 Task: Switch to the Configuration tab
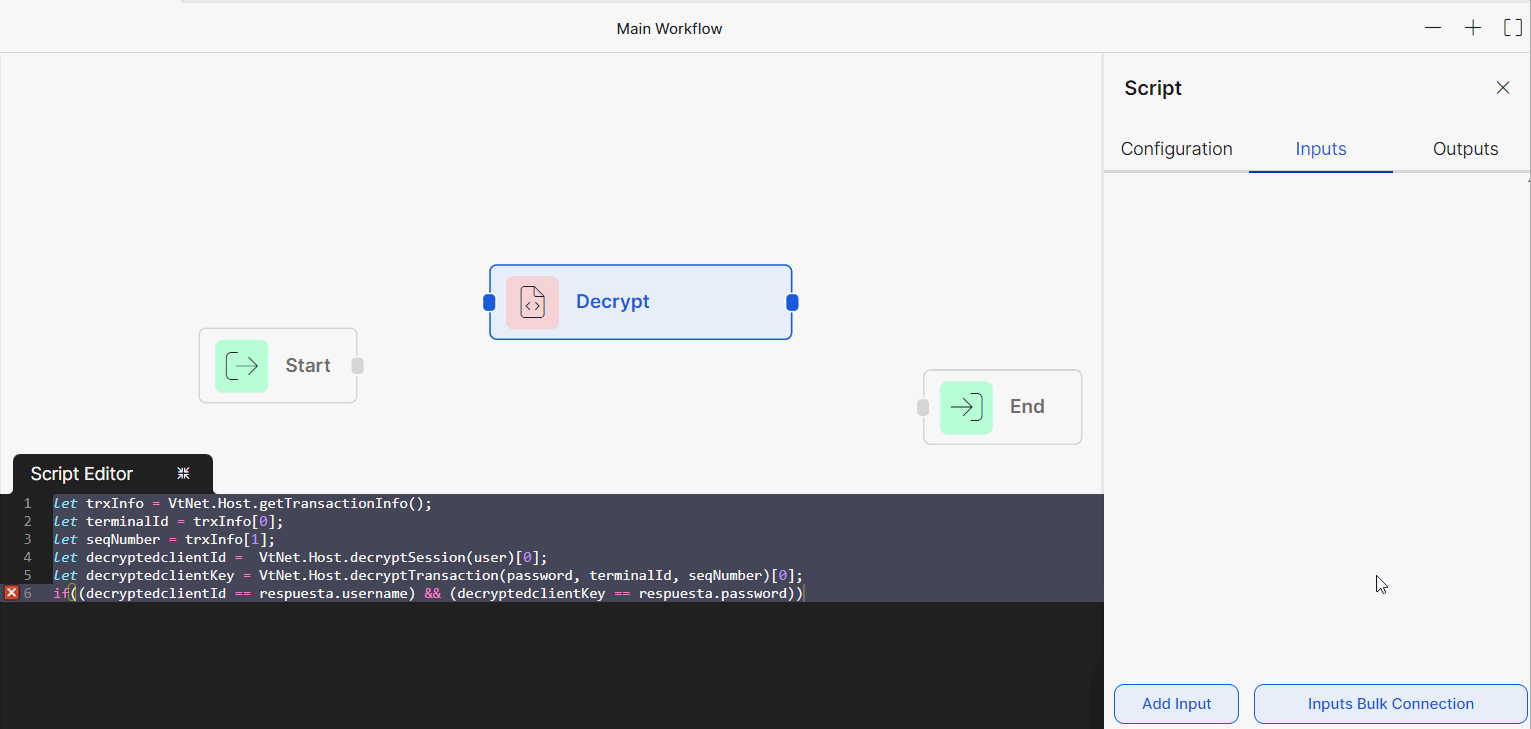click(x=1176, y=148)
